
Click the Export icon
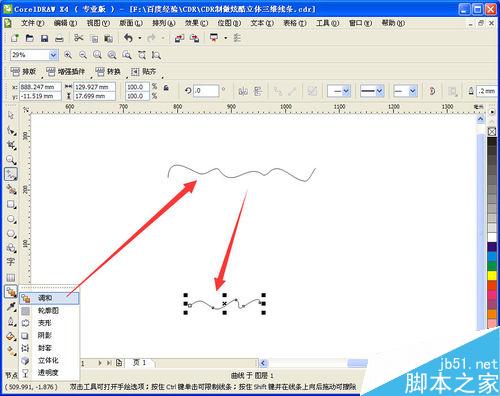194,38
